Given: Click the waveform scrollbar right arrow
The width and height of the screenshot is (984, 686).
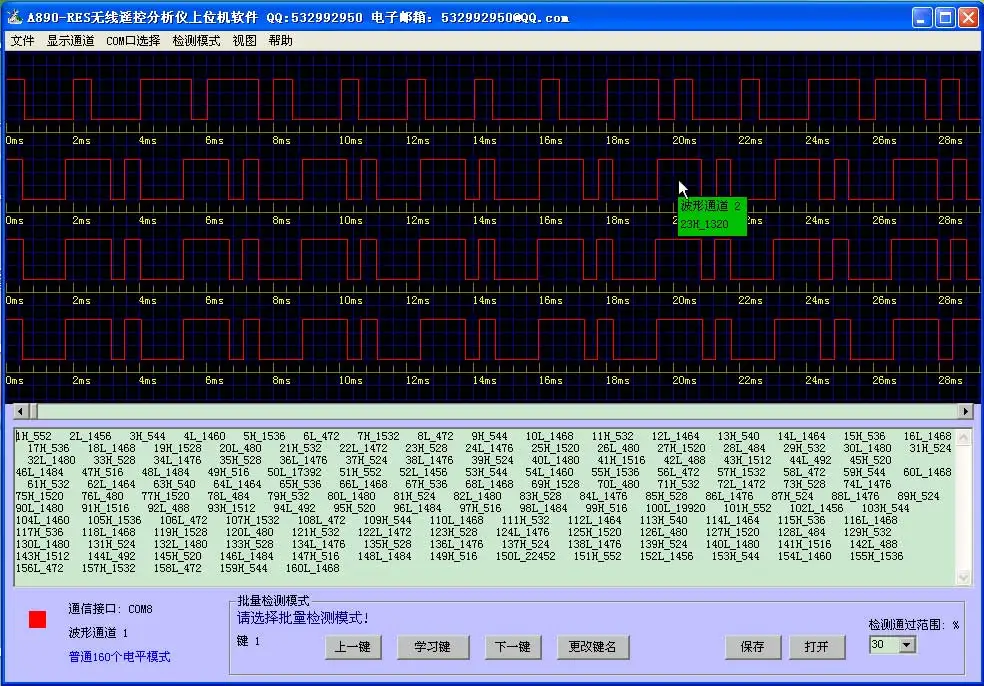Looking at the screenshot, I should click(965, 411).
